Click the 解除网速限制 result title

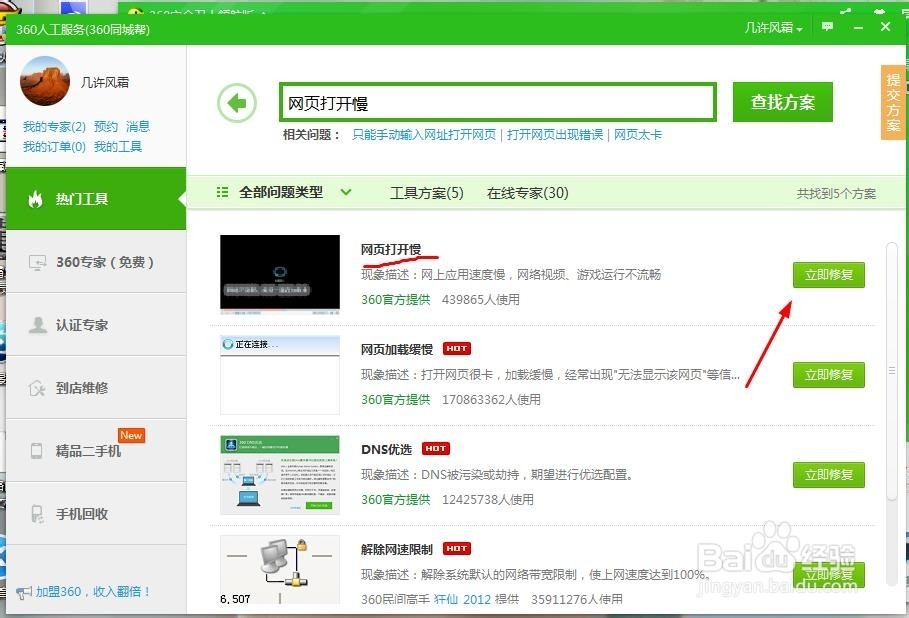click(x=397, y=549)
